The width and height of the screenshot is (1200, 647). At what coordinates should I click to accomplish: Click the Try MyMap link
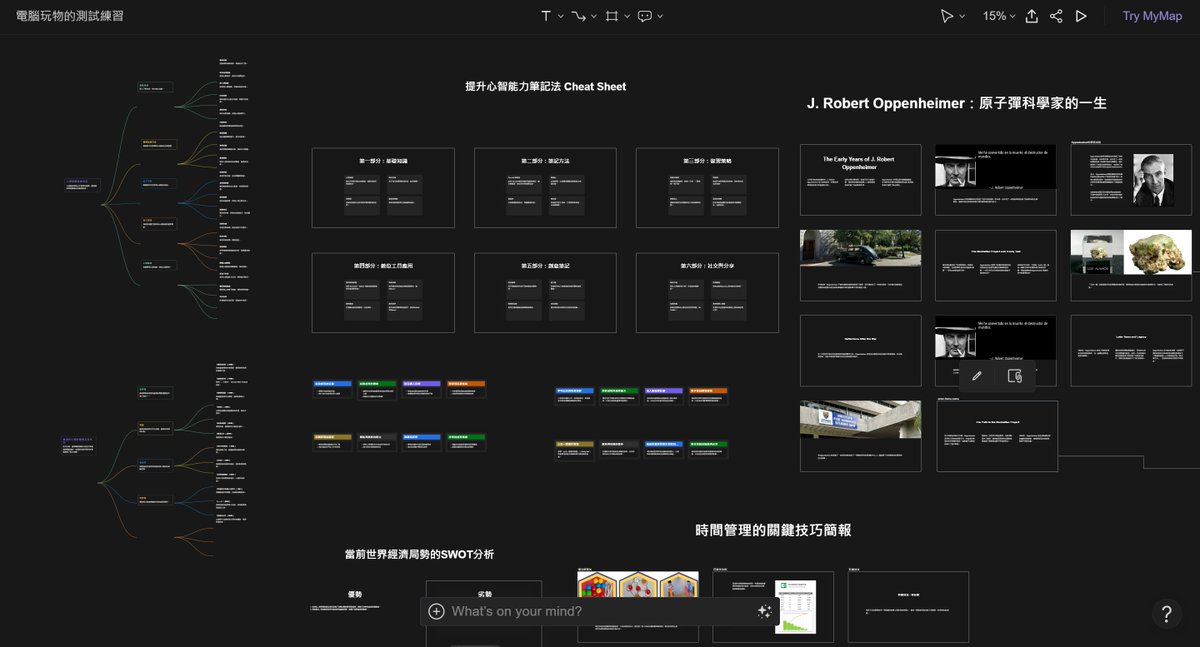(x=1152, y=16)
